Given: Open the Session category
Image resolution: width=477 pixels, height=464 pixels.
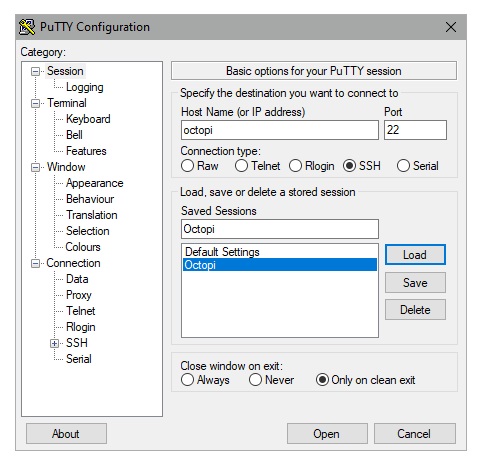Looking at the screenshot, I should (x=65, y=71).
